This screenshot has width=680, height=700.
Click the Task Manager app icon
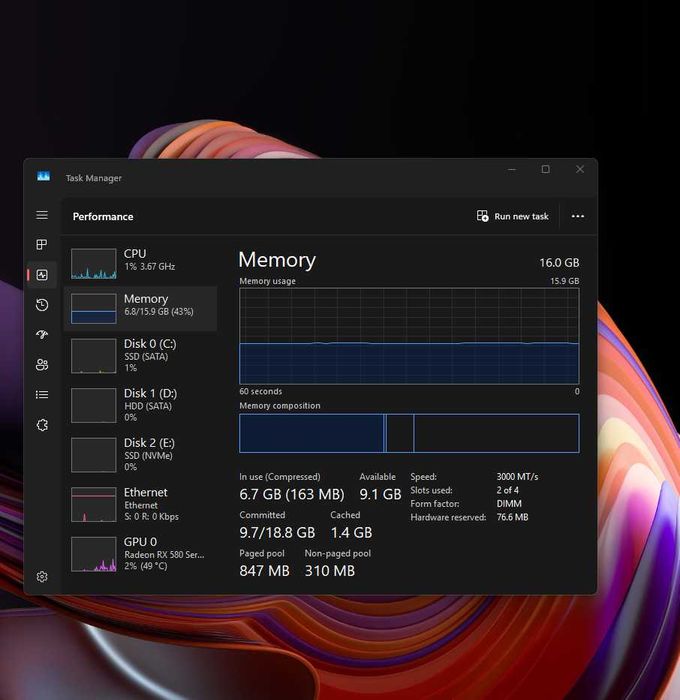click(44, 176)
